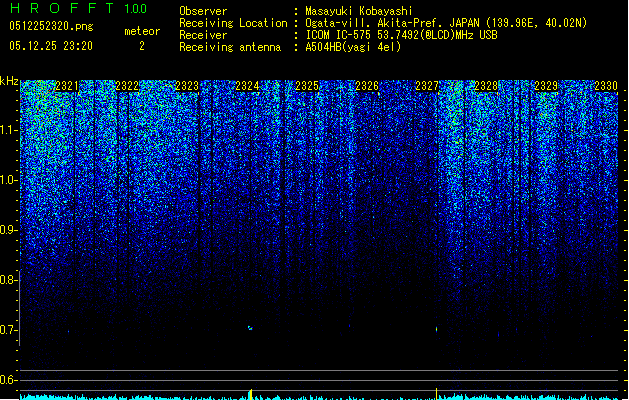Click the yellow power spike below 2327
629x400 pixels.
coord(436,394)
